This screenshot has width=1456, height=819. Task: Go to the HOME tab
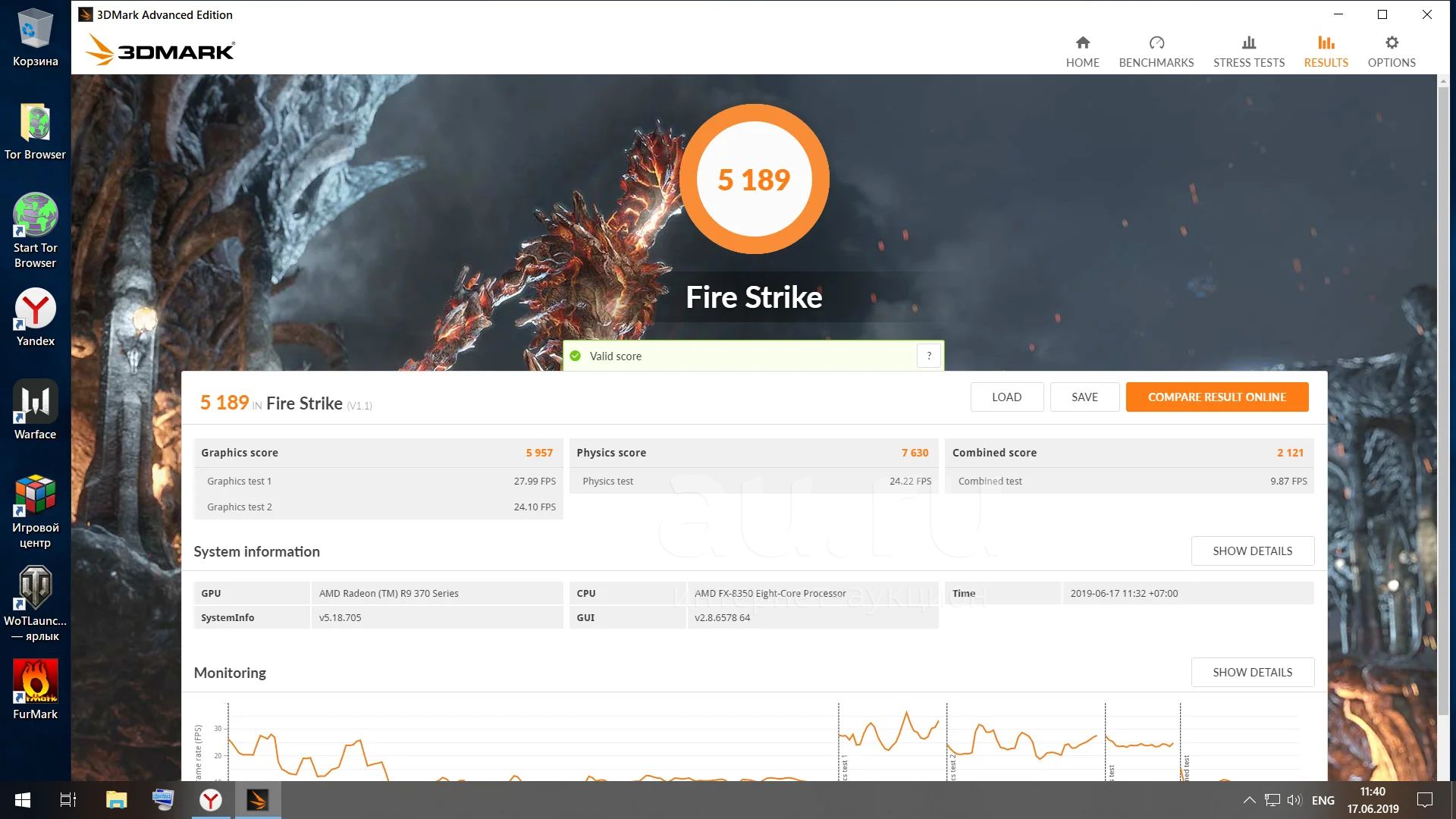(x=1082, y=52)
